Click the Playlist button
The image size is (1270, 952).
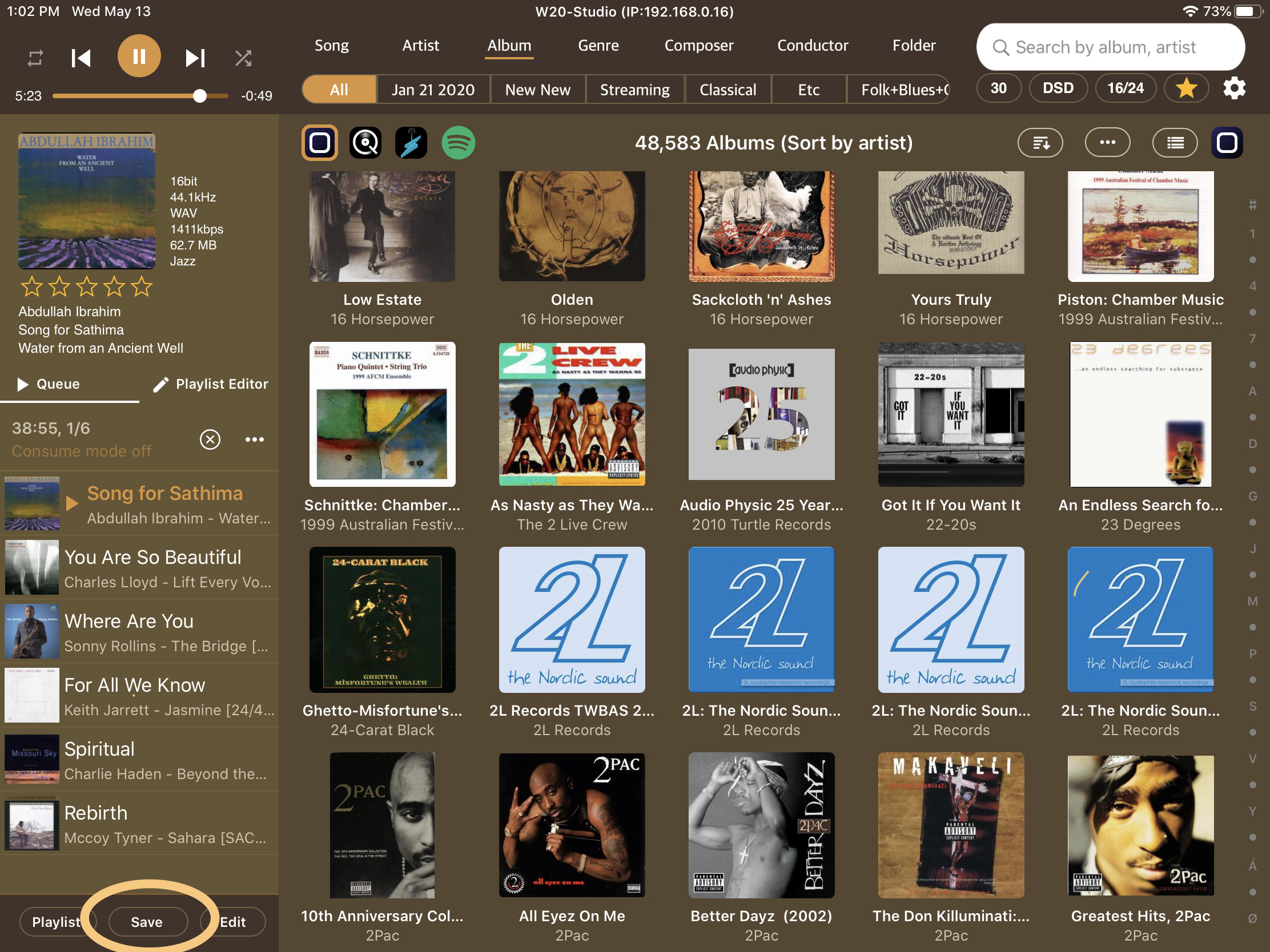[57, 922]
